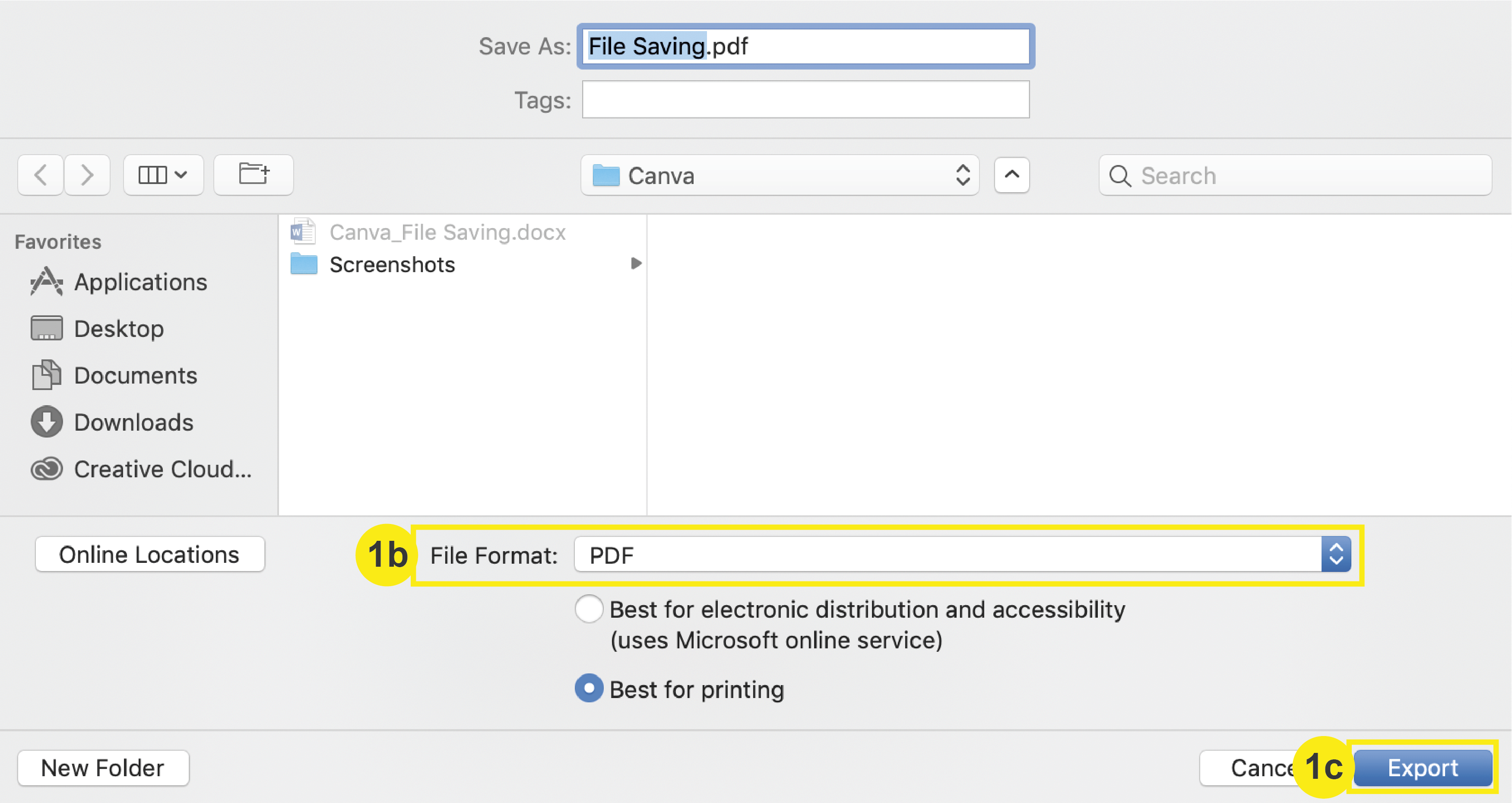
Task: Click the new folder toolbar icon
Action: (254, 175)
